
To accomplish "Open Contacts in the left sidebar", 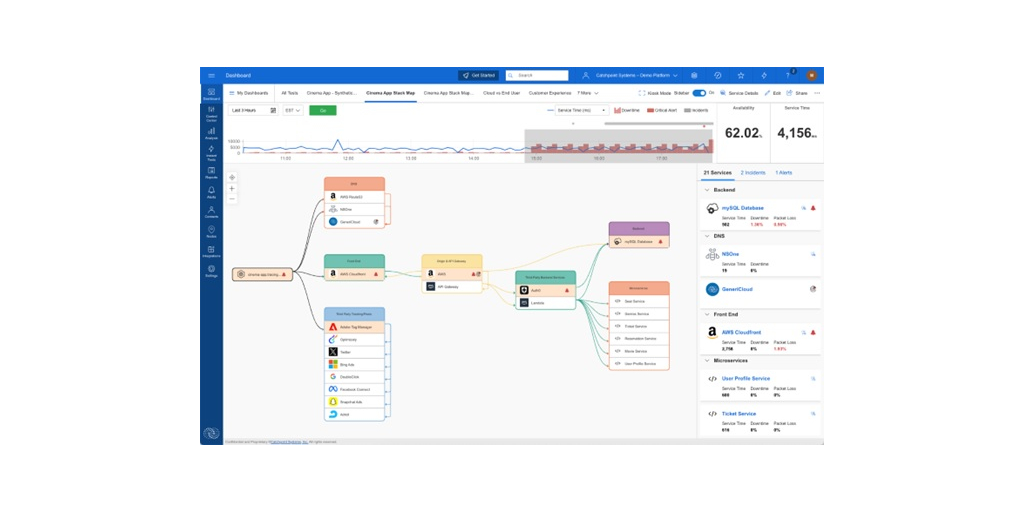I will (x=211, y=212).
